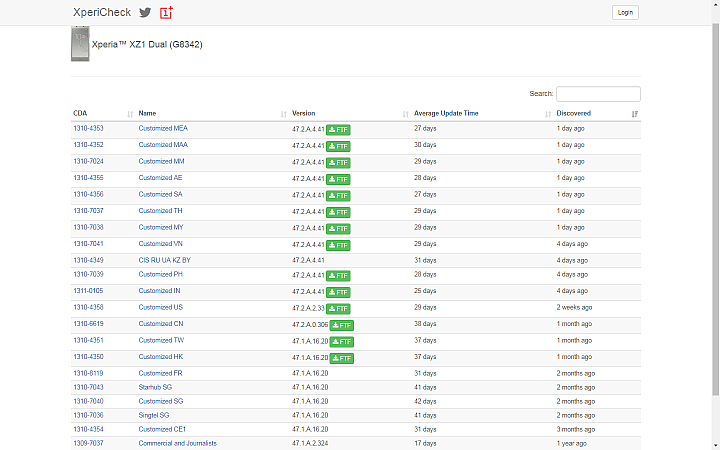Image resolution: width=720 pixels, height=450 pixels.
Task: Download FTF for Customized MM
Action: pos(338,163)
